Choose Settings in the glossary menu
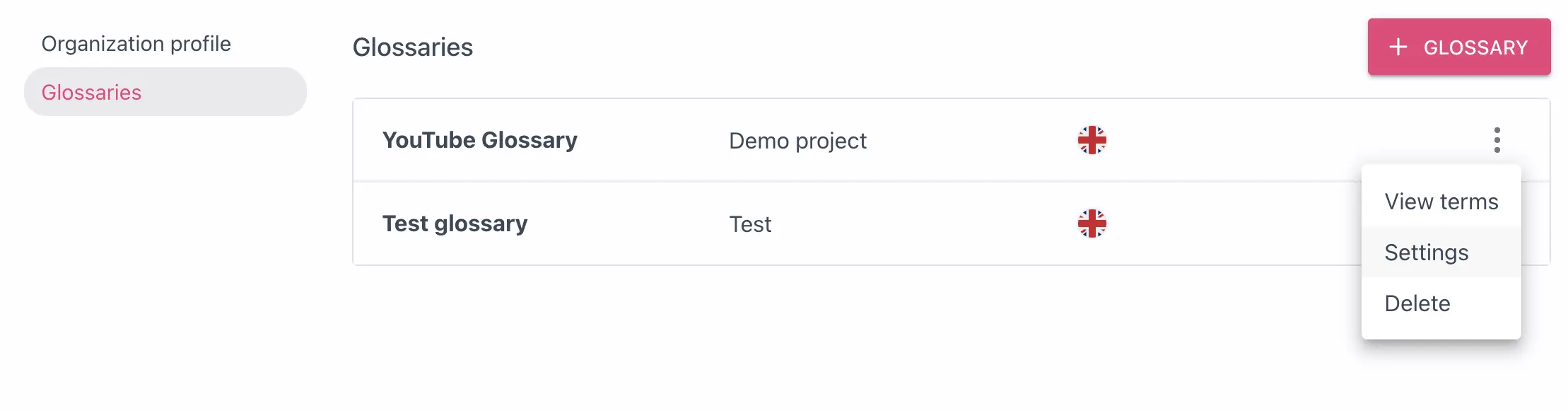The image size is (1568, 413). [1426, 252]
